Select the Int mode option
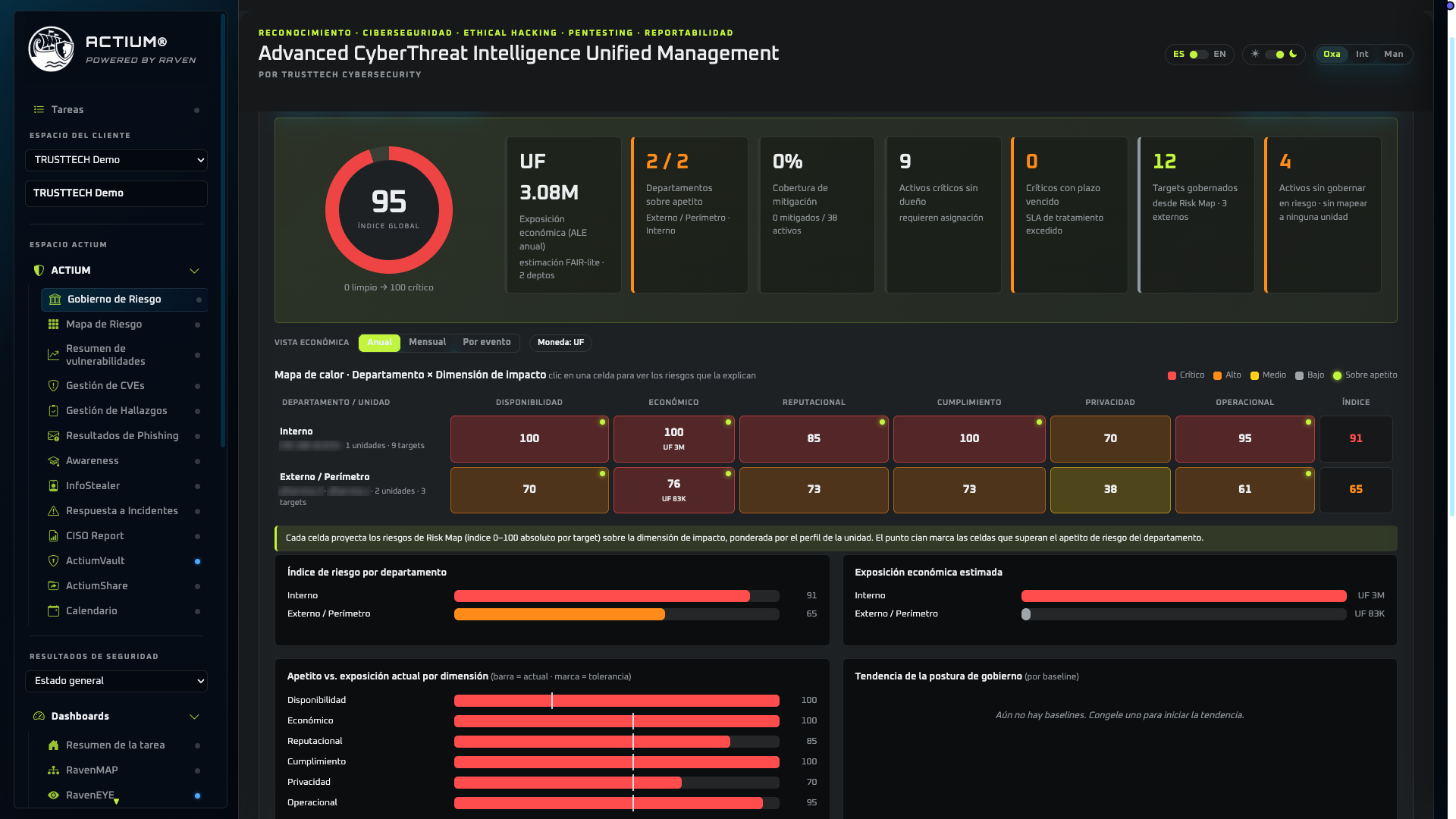This screenshot has width=1456, height=819. 1362,55
